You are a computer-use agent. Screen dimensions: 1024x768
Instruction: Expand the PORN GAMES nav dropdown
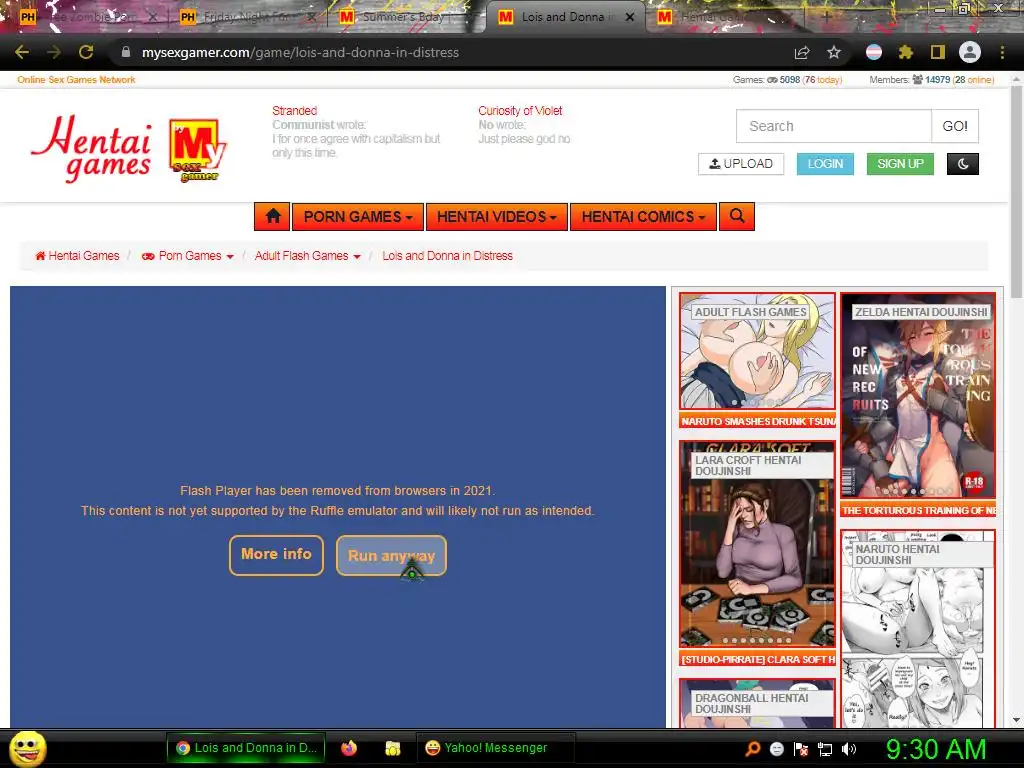pyautogui.click(x=358, y=217)
